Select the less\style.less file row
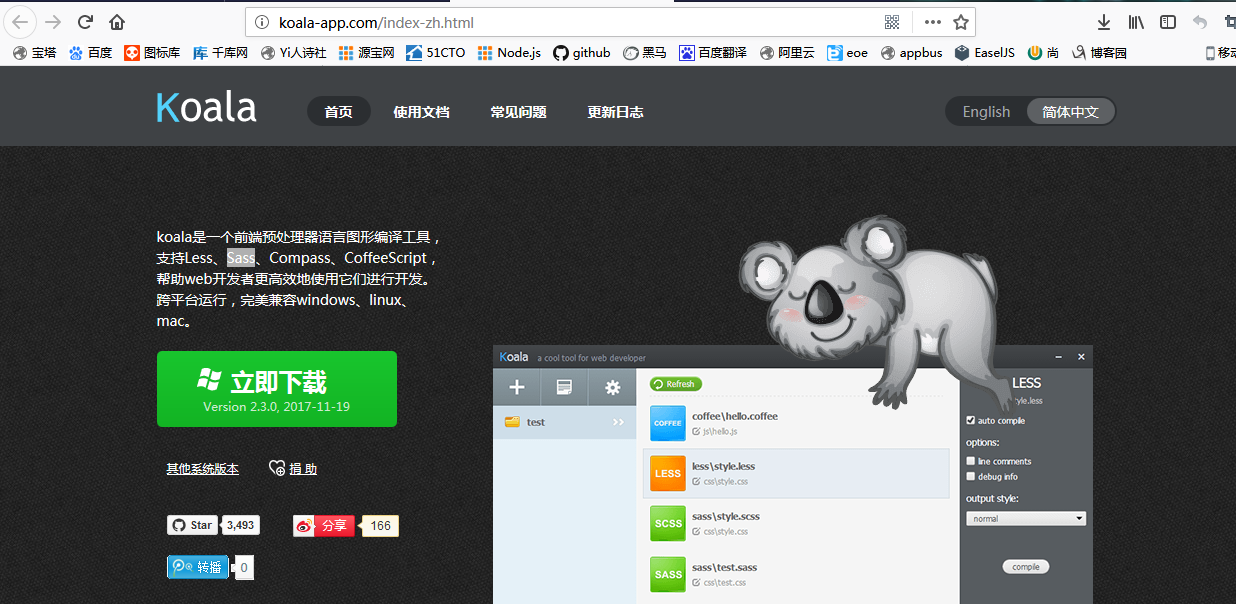Image resolution: width=1236 pixels, height=604 pixels. coord(796,473)
